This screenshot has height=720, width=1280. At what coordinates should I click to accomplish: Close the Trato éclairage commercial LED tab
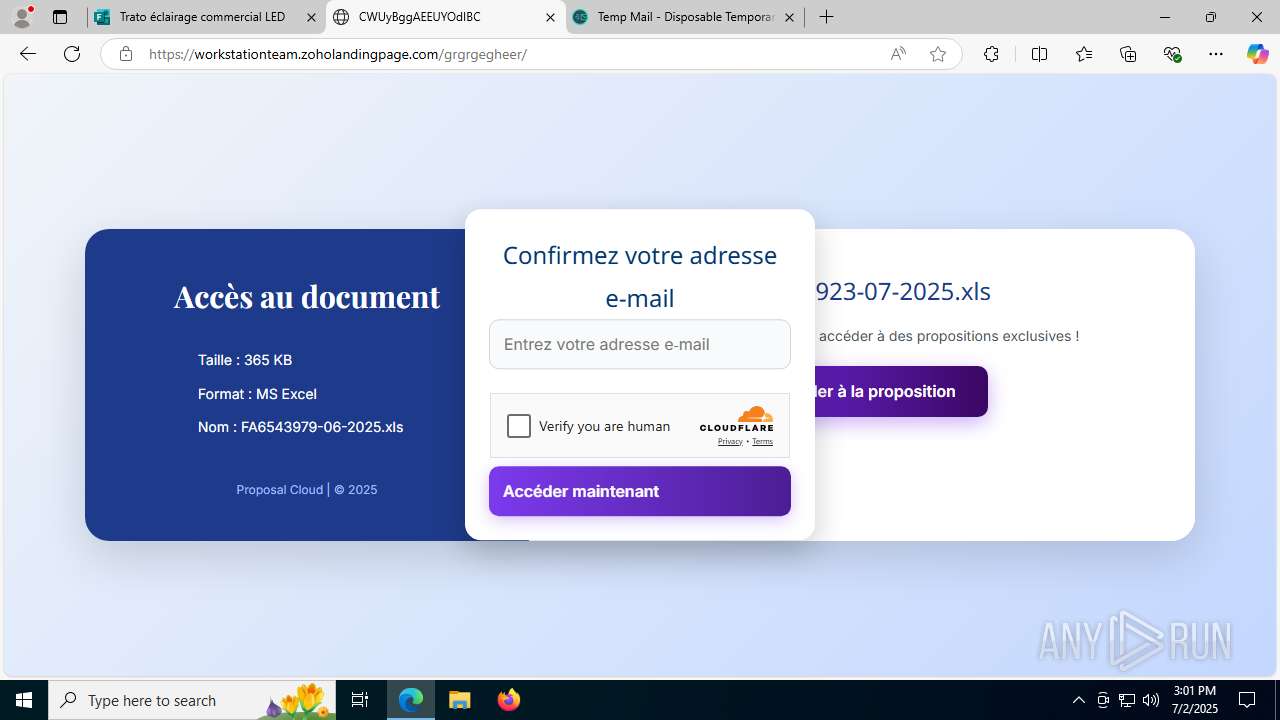coord(311,17)
